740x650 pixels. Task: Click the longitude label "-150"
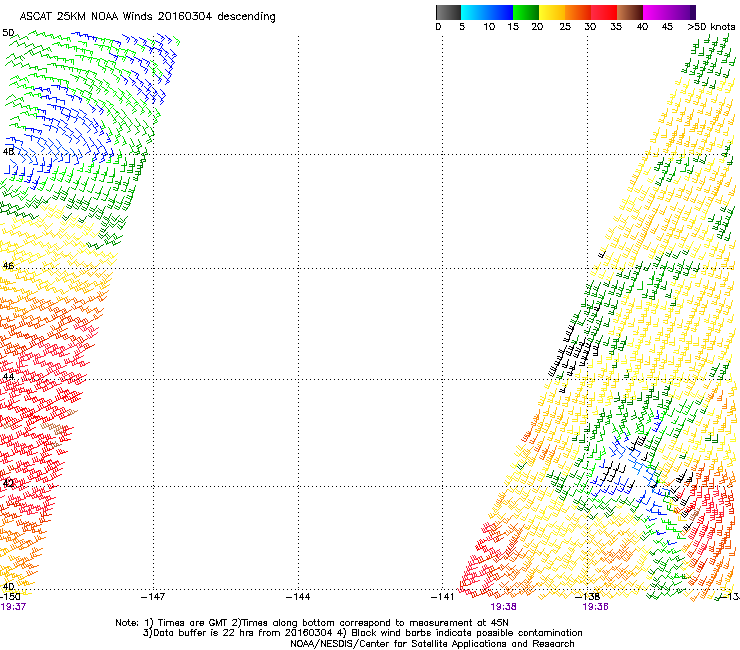pyautogui.click(x=10, y=597)
